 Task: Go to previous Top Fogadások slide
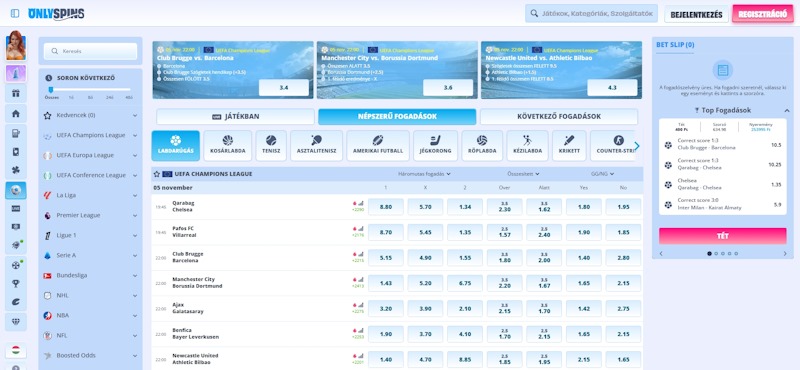[x=661, y=254]
